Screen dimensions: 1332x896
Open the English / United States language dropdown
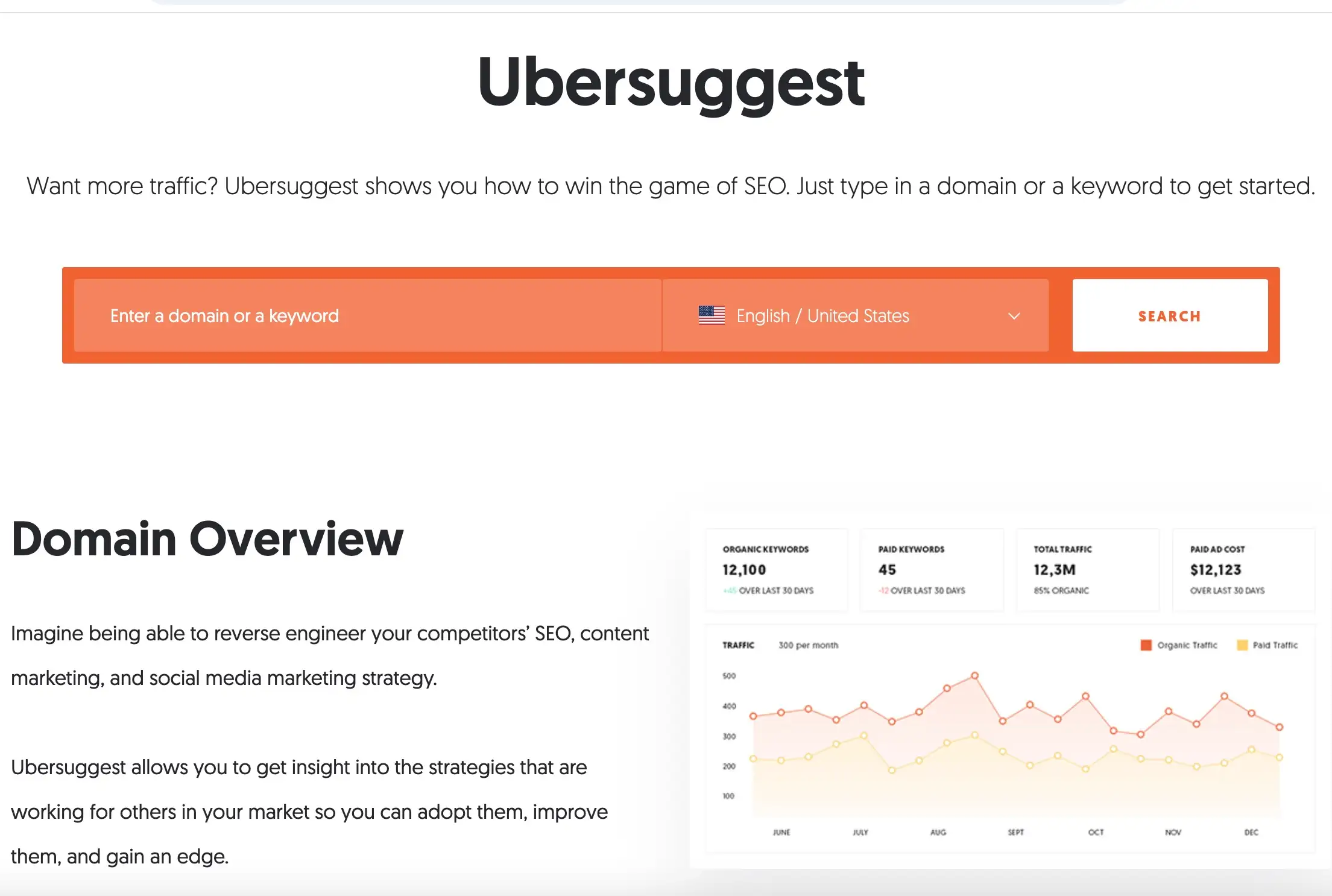click(x=856, y=315)
